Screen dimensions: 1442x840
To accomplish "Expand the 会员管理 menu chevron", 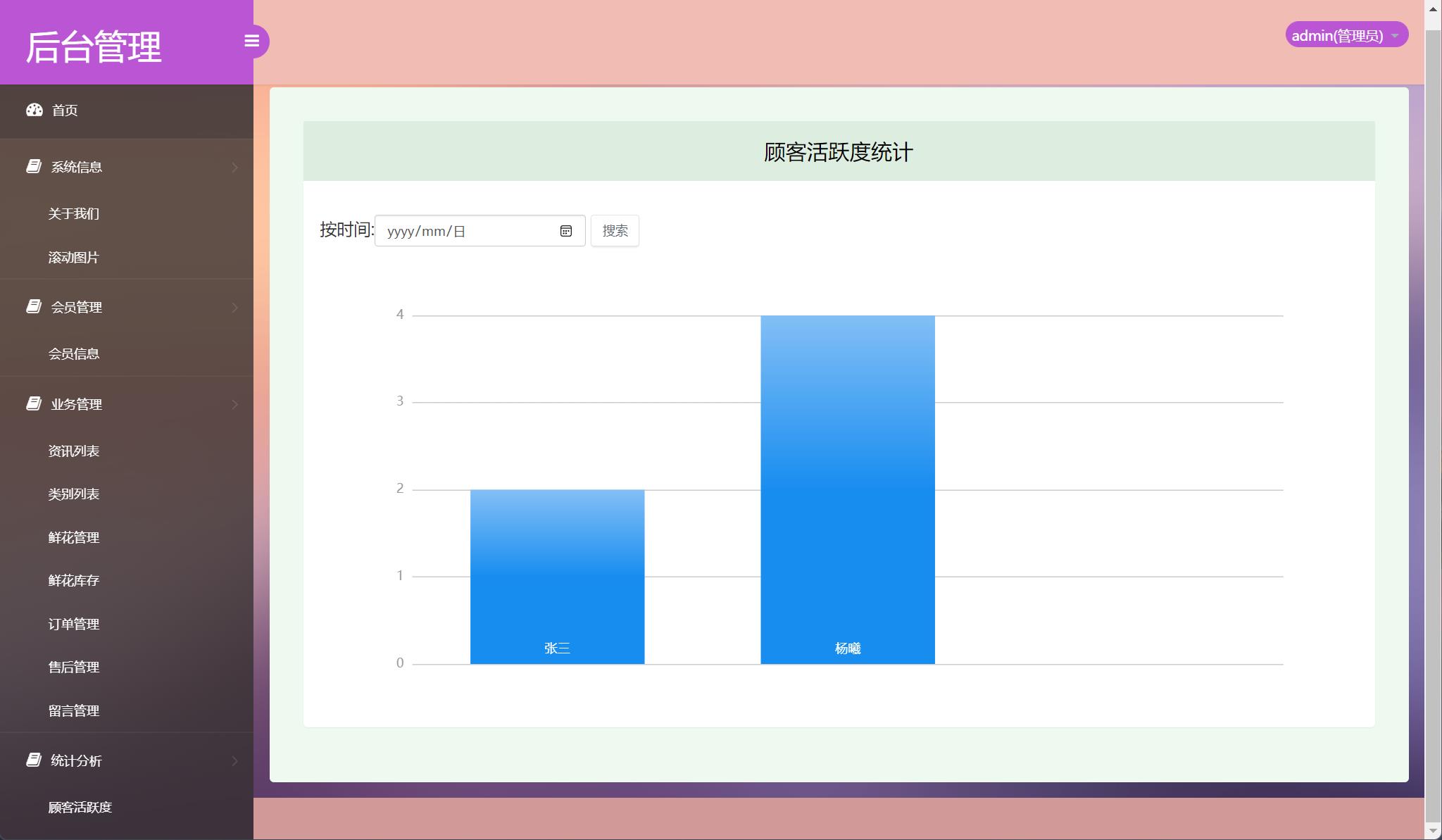I will coord(234,306).
